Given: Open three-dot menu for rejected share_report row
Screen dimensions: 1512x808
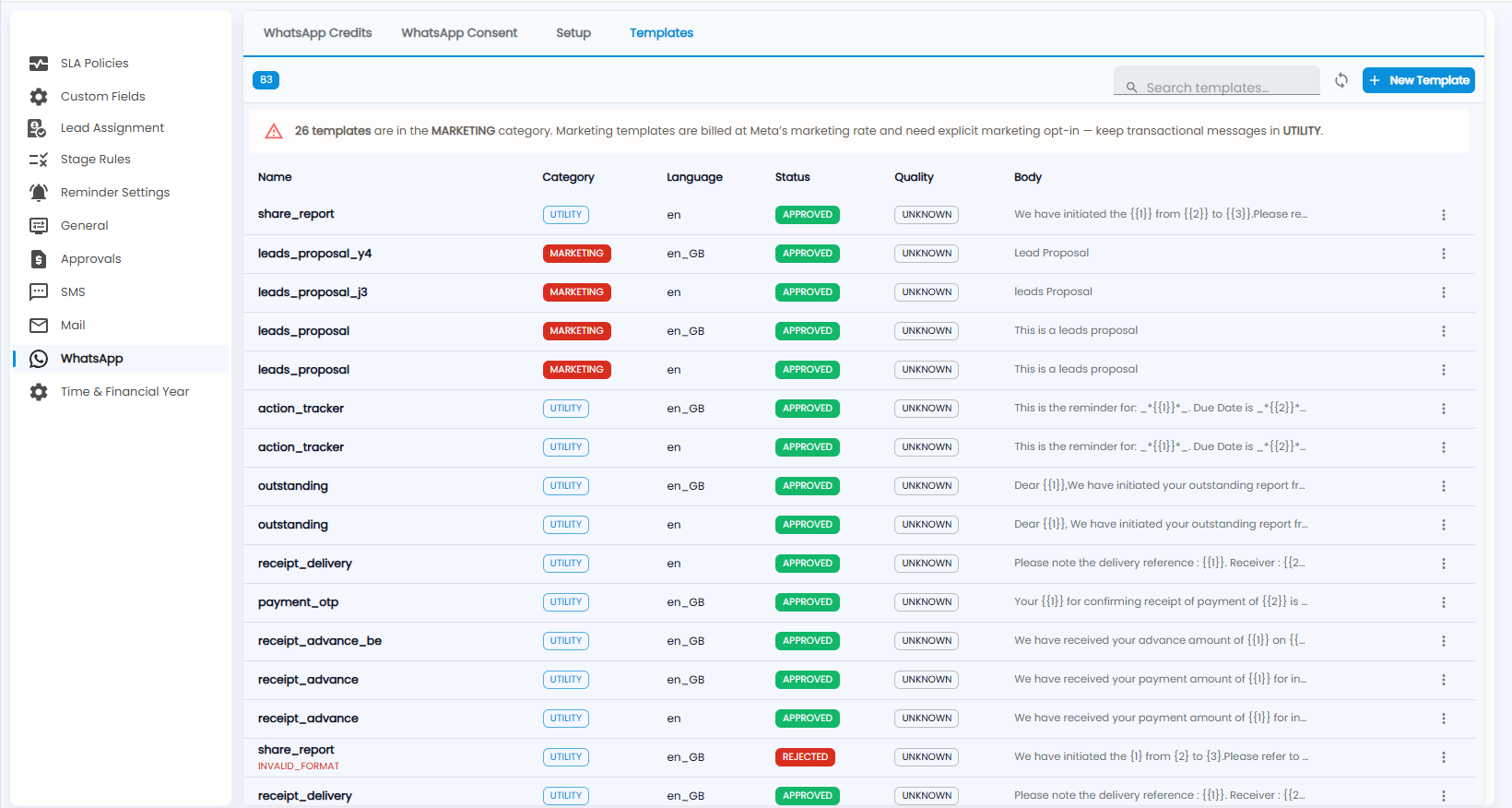Looking at the screenshot, I should click(x=1444, y=757).
